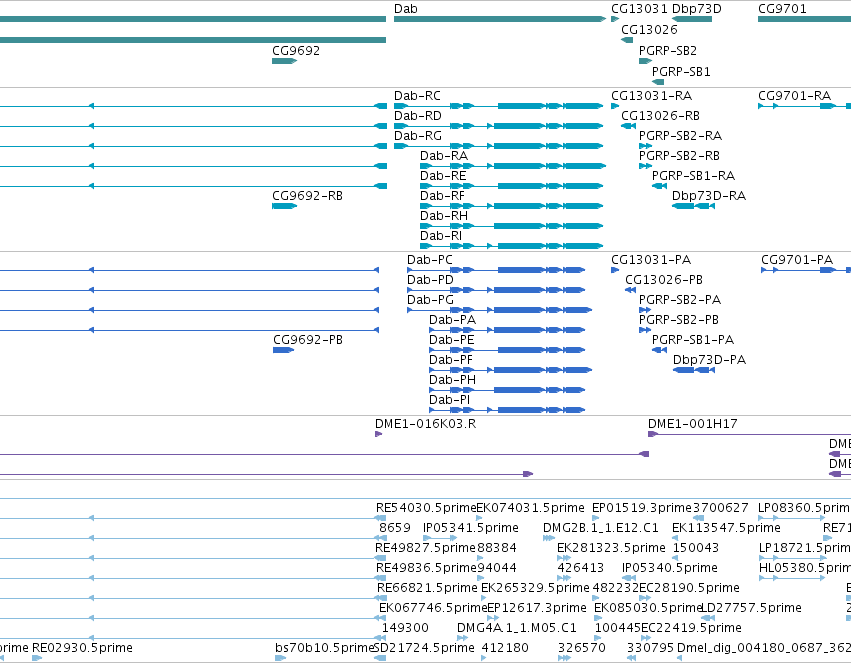851x663 pixels.
Task: Click the CG9692-RB transcript label
Action: click(307, 196)
